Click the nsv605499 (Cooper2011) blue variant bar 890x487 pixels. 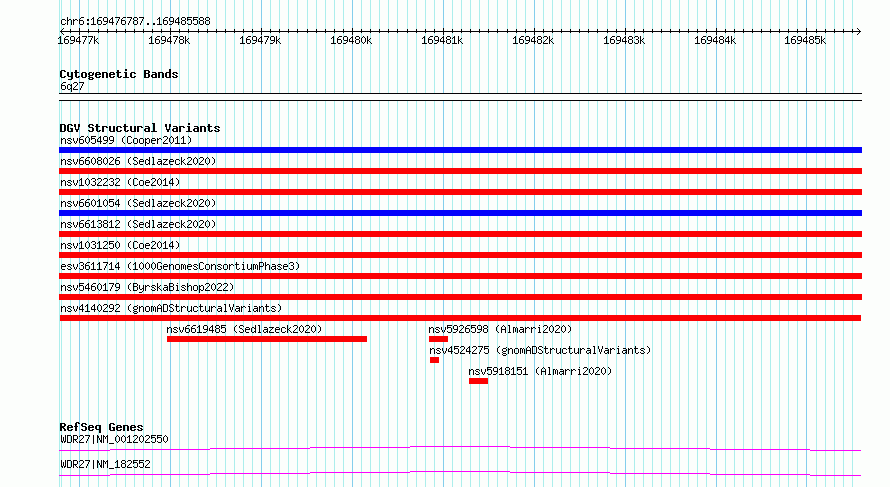click(460, 150)
